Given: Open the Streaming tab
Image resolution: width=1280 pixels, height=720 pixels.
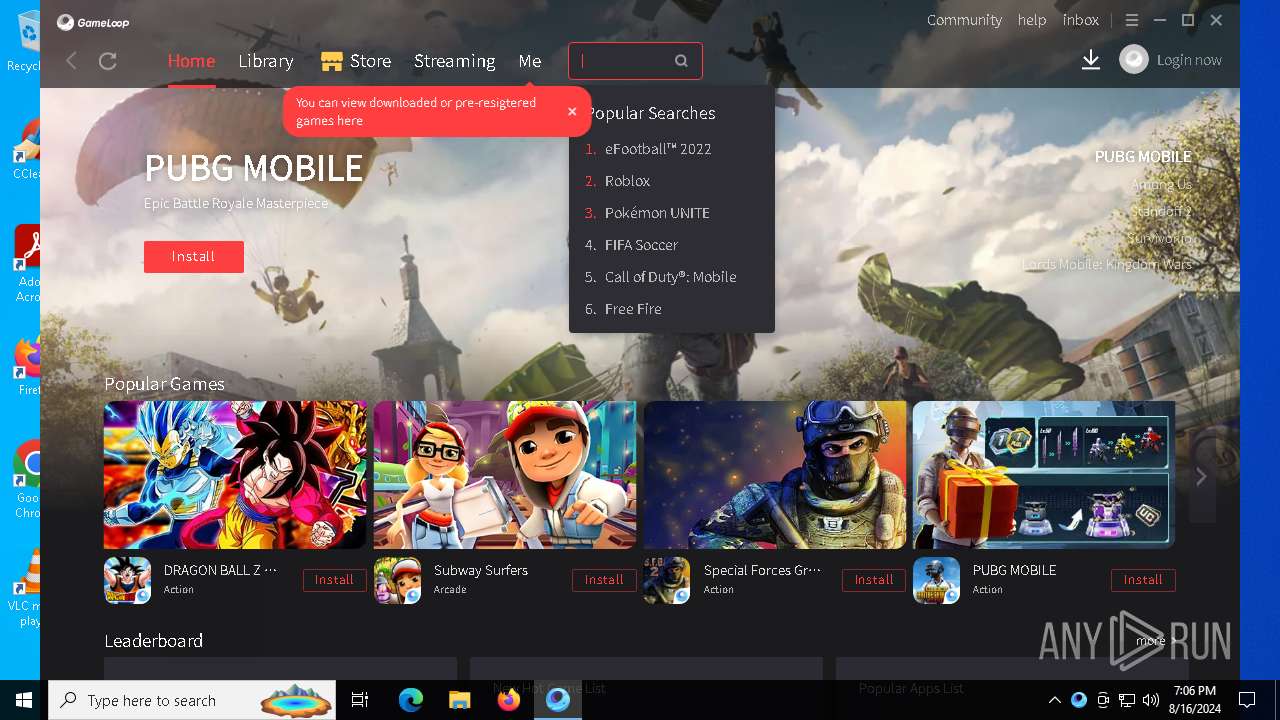Looking at the screenshot, I should 455,61.
